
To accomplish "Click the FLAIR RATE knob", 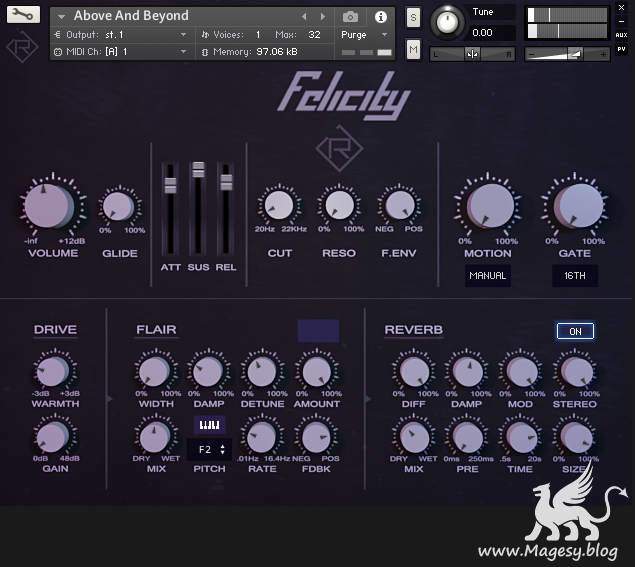I will [x=262, y=437].
